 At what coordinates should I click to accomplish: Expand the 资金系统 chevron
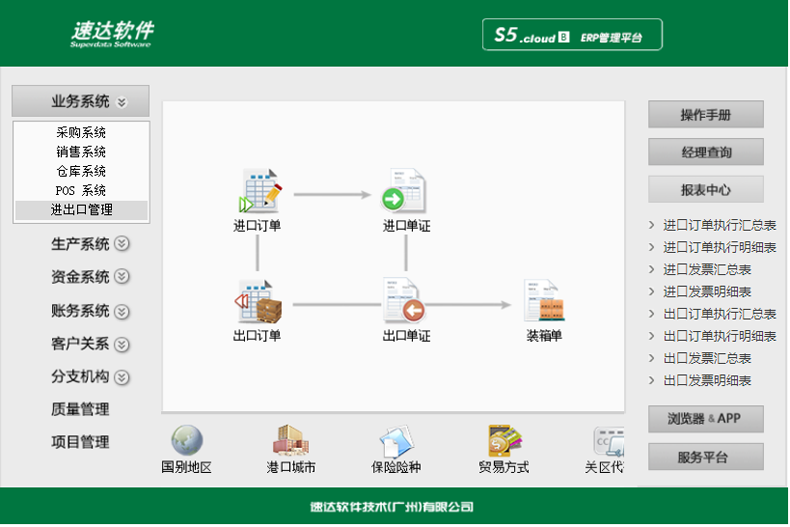click(x=121, y=277)
